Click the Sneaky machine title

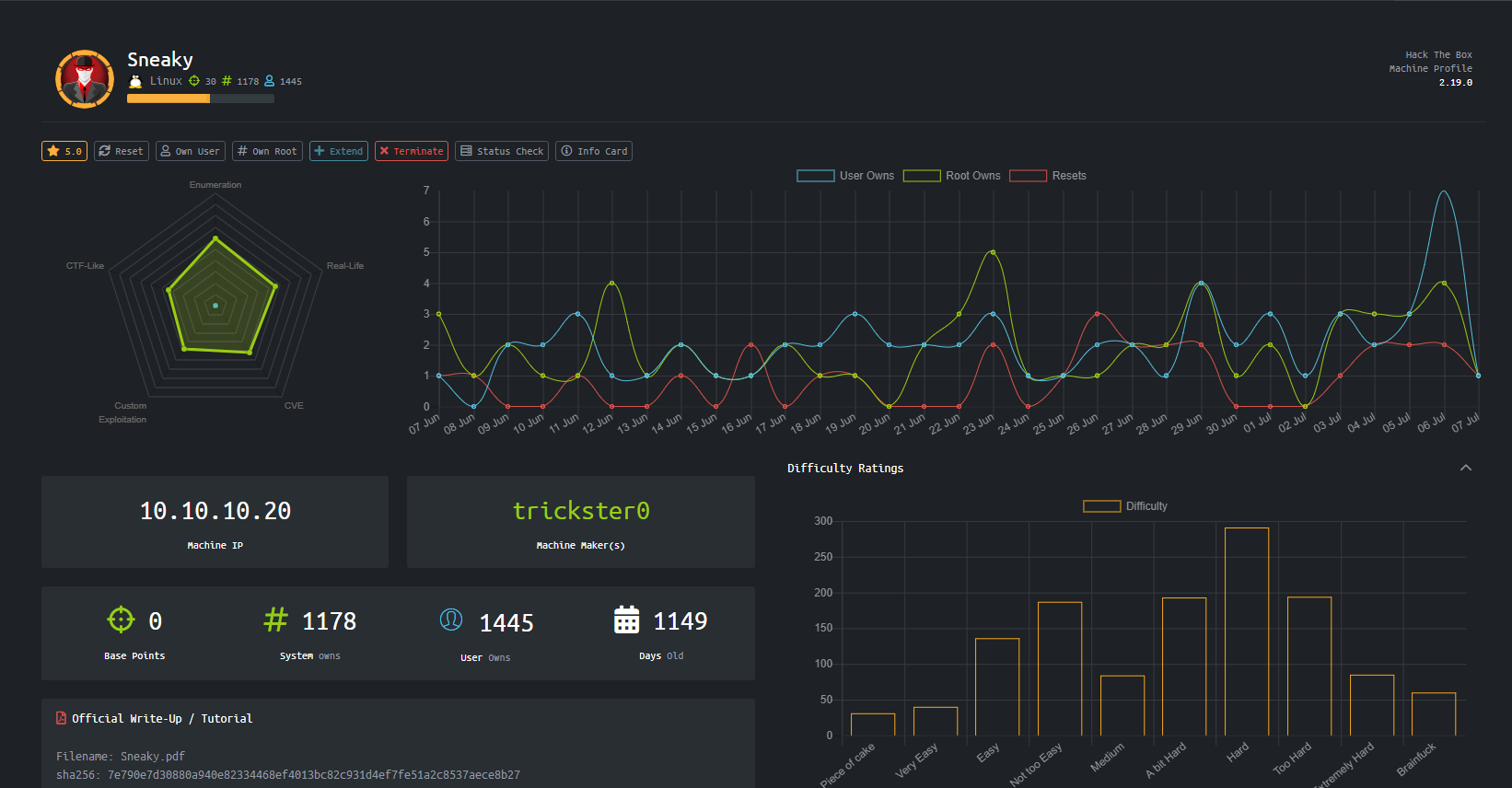tap(160, 60)
